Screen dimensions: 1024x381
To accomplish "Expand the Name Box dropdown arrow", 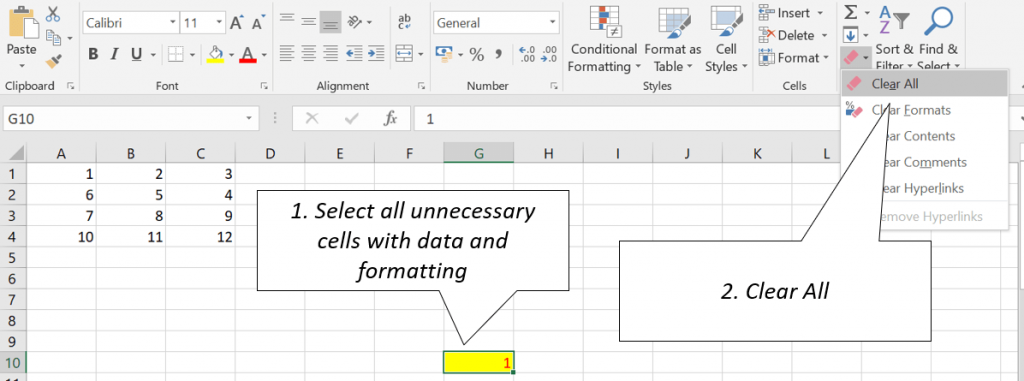I will click(x=248, y=118).
